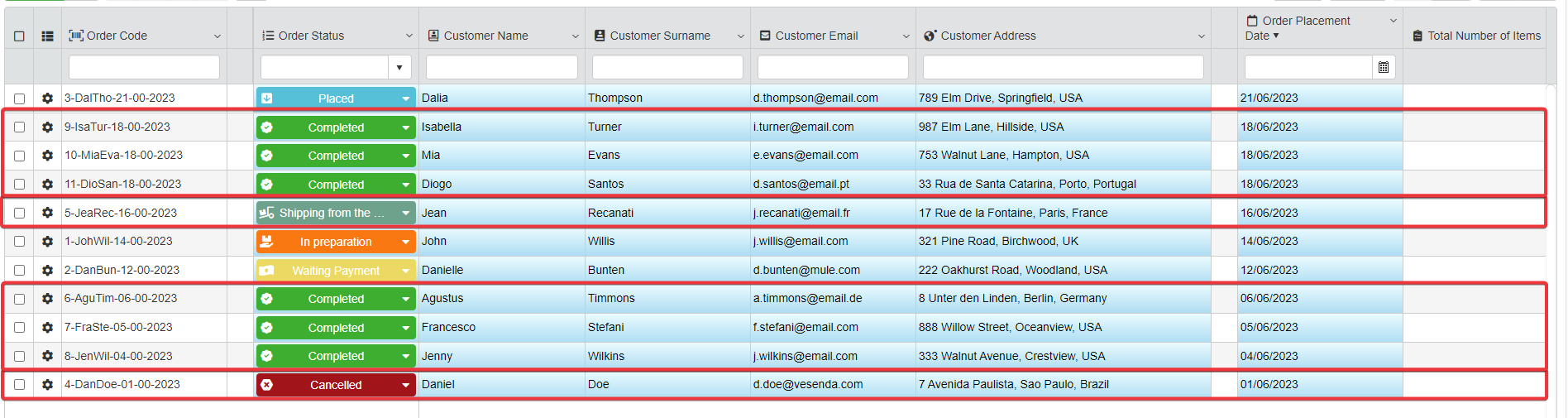Click gear icon for order 1-JohWil-14-00-2023

tap(47, 242)
